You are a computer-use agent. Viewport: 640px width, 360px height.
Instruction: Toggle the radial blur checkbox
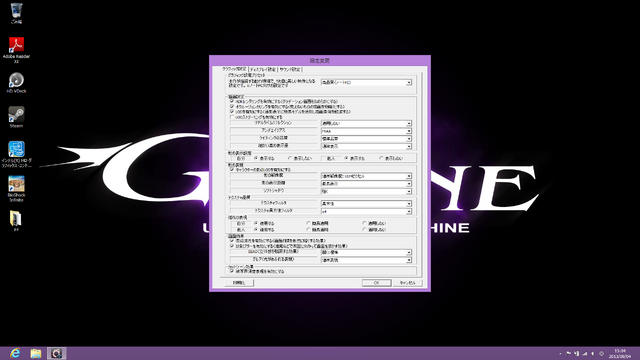tap(232, 246)
